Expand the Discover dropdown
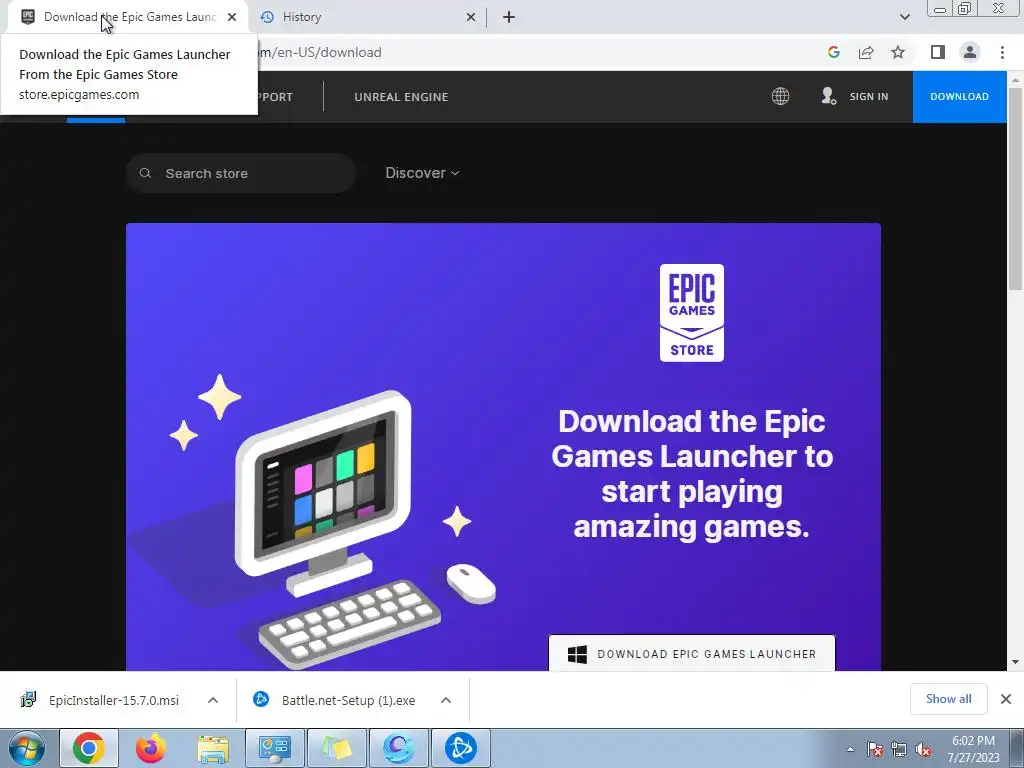 [x=422, y=173]
